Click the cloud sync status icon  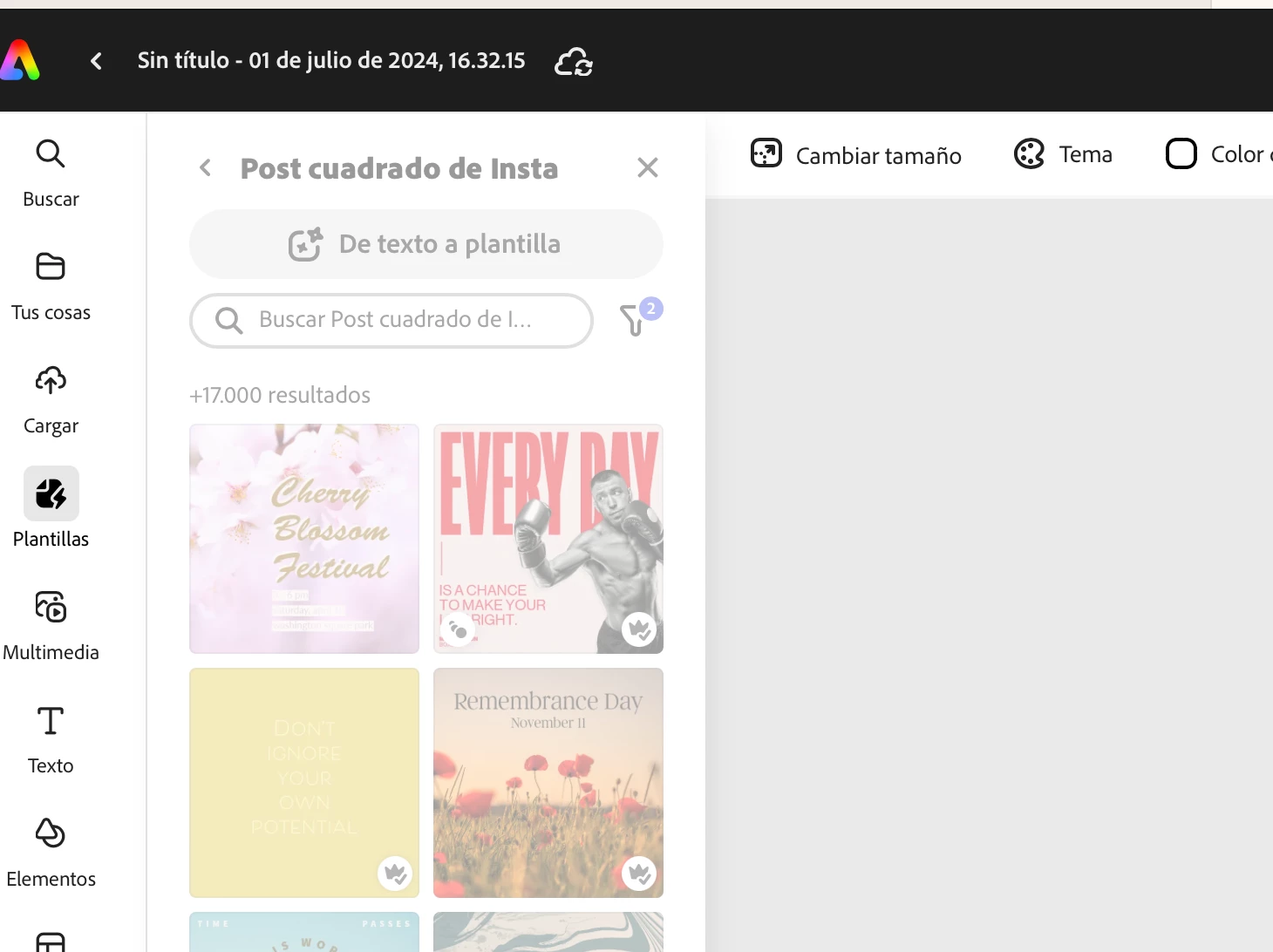[574, 62]
